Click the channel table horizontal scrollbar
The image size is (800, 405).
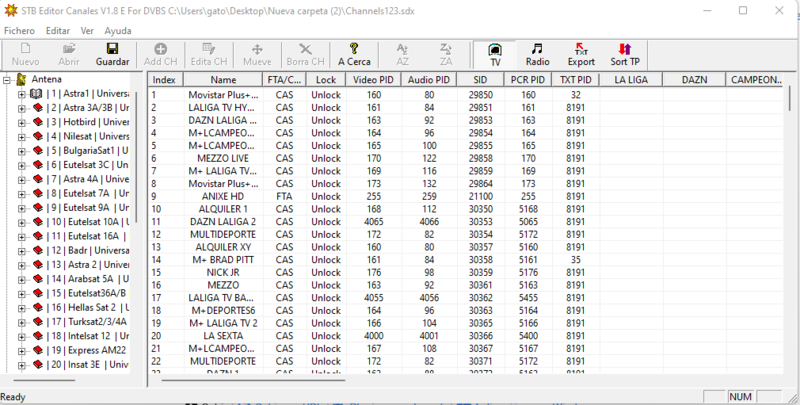(254, 380)
